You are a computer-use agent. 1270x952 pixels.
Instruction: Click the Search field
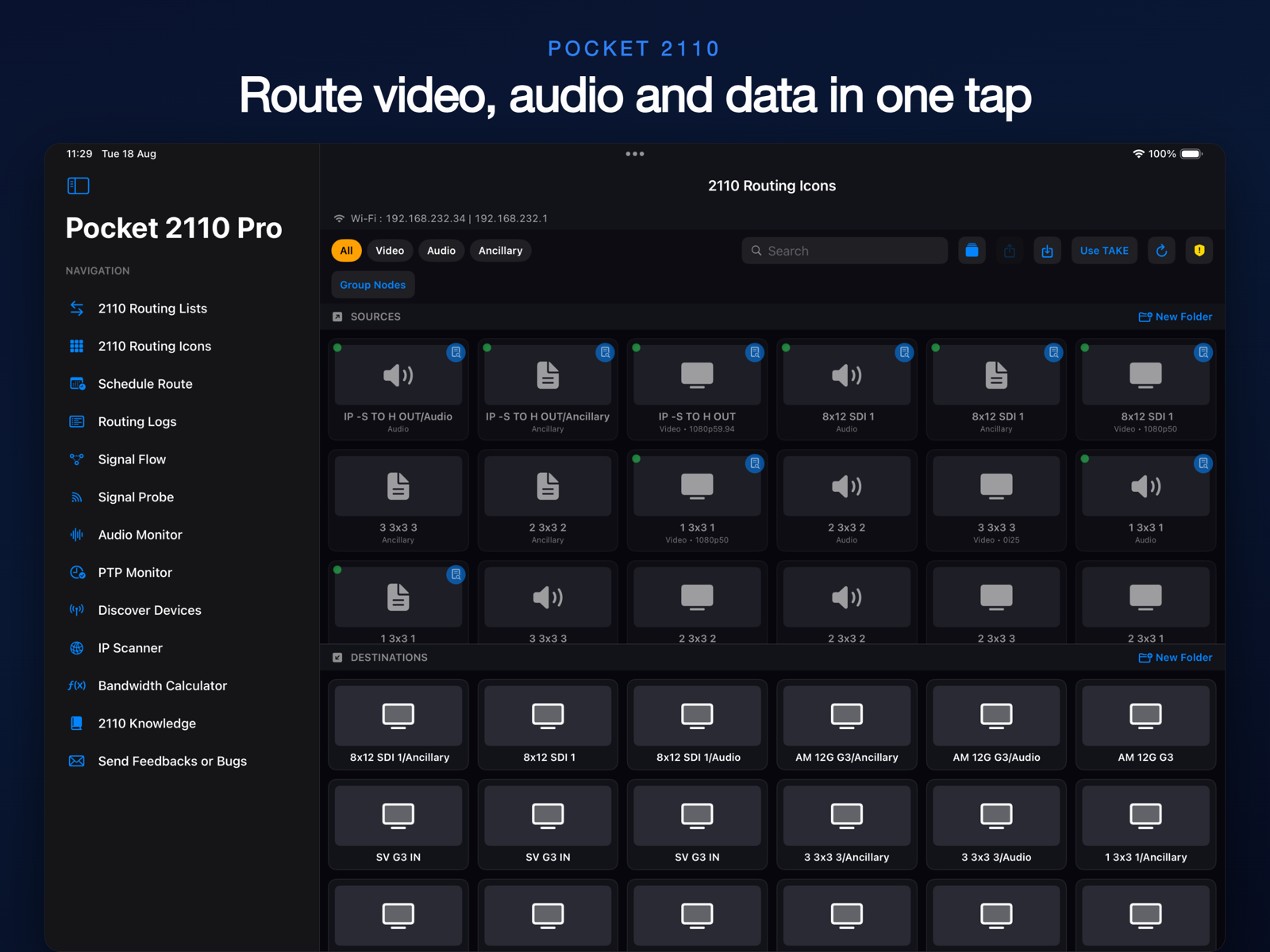(x=845, y=251)
